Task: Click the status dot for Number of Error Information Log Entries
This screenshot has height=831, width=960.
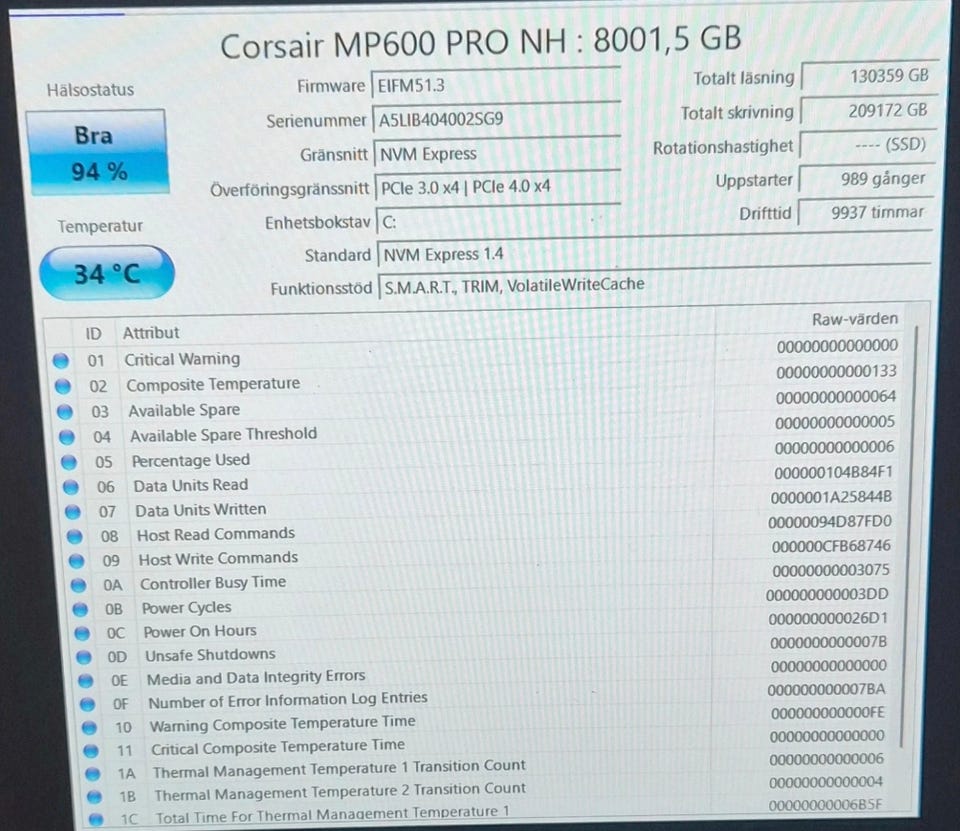Action: point(87,704)
